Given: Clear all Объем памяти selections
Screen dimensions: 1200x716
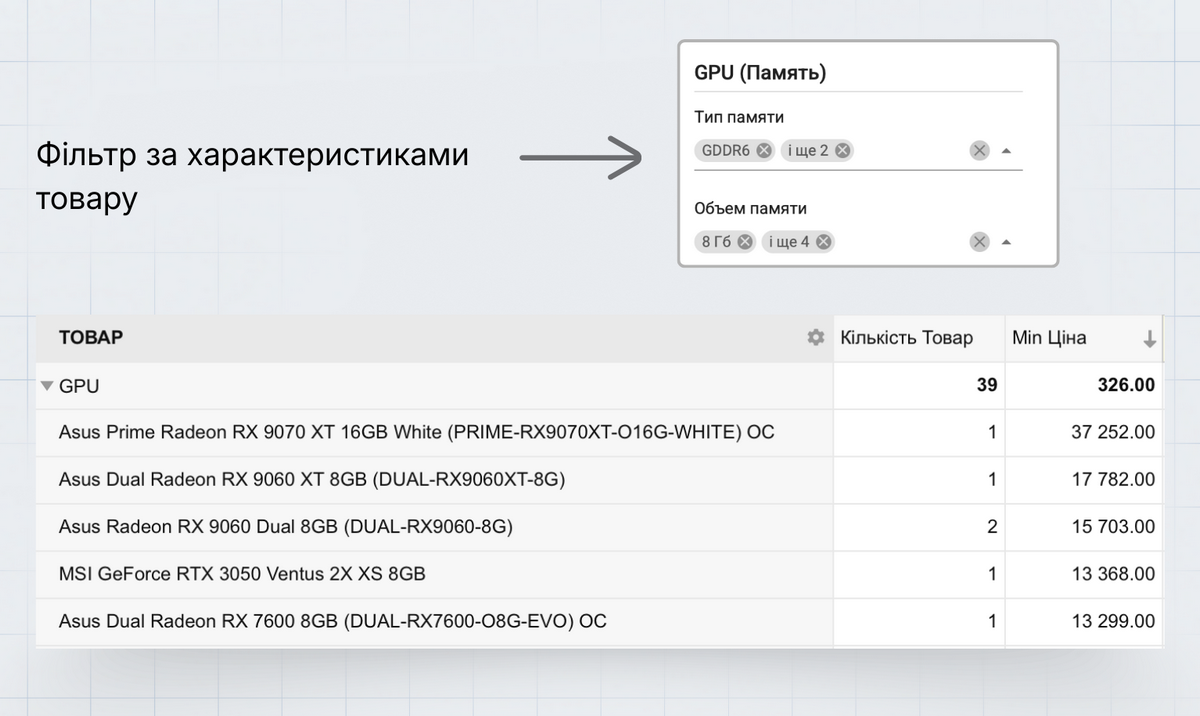Looking at the screenshot, I should 979,241.
